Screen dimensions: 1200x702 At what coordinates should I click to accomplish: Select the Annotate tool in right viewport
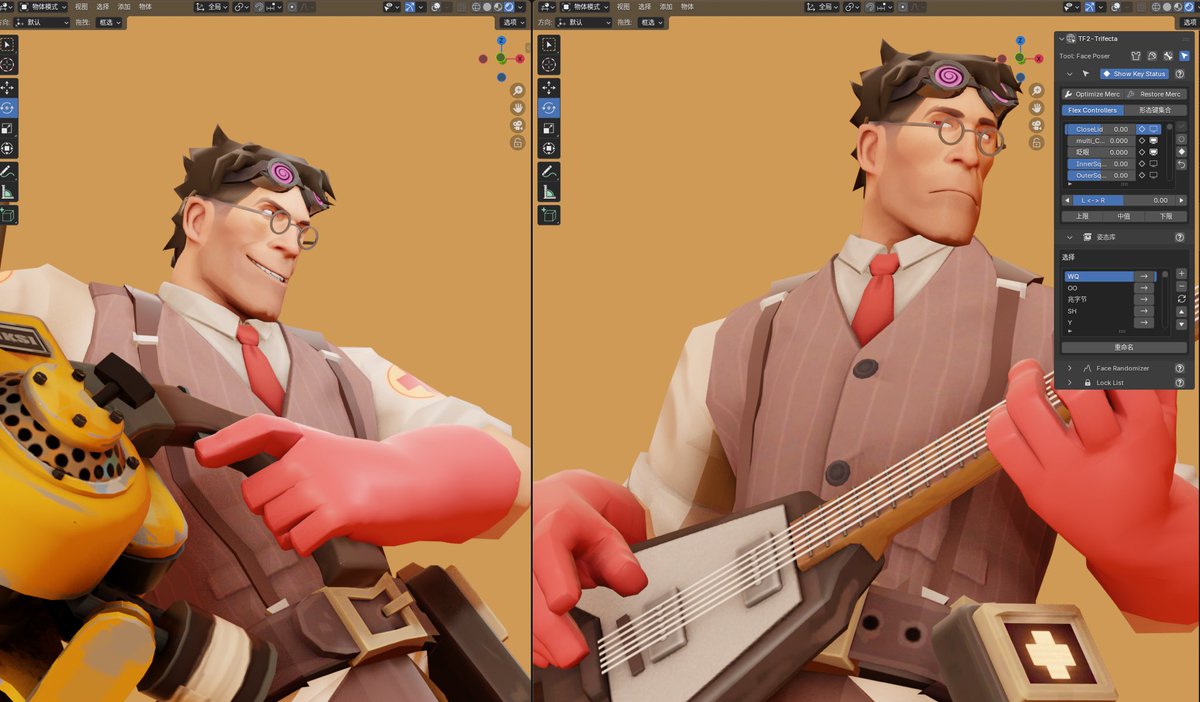pyautogui.click(x=549, y=172)
